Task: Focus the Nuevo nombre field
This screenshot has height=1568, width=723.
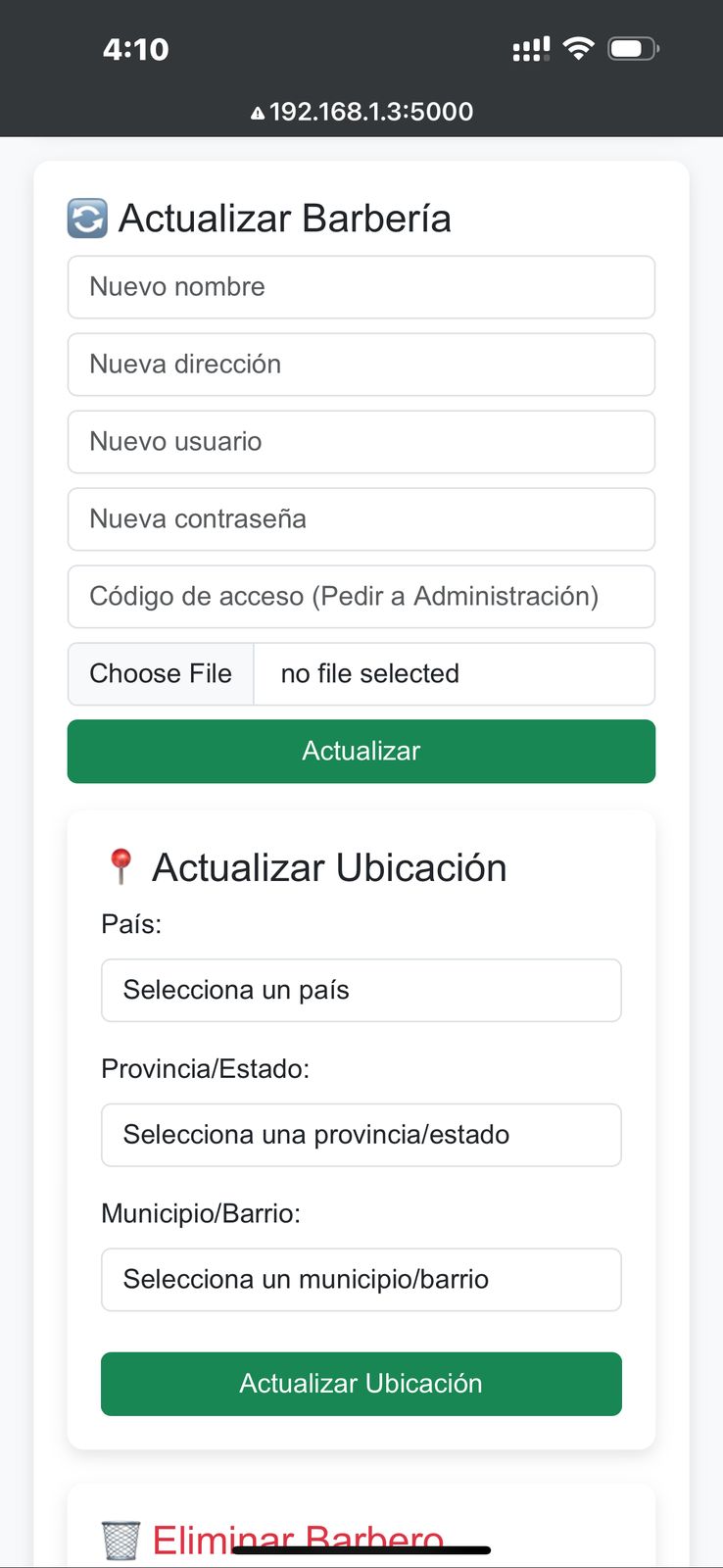Action: coord(361,287)
